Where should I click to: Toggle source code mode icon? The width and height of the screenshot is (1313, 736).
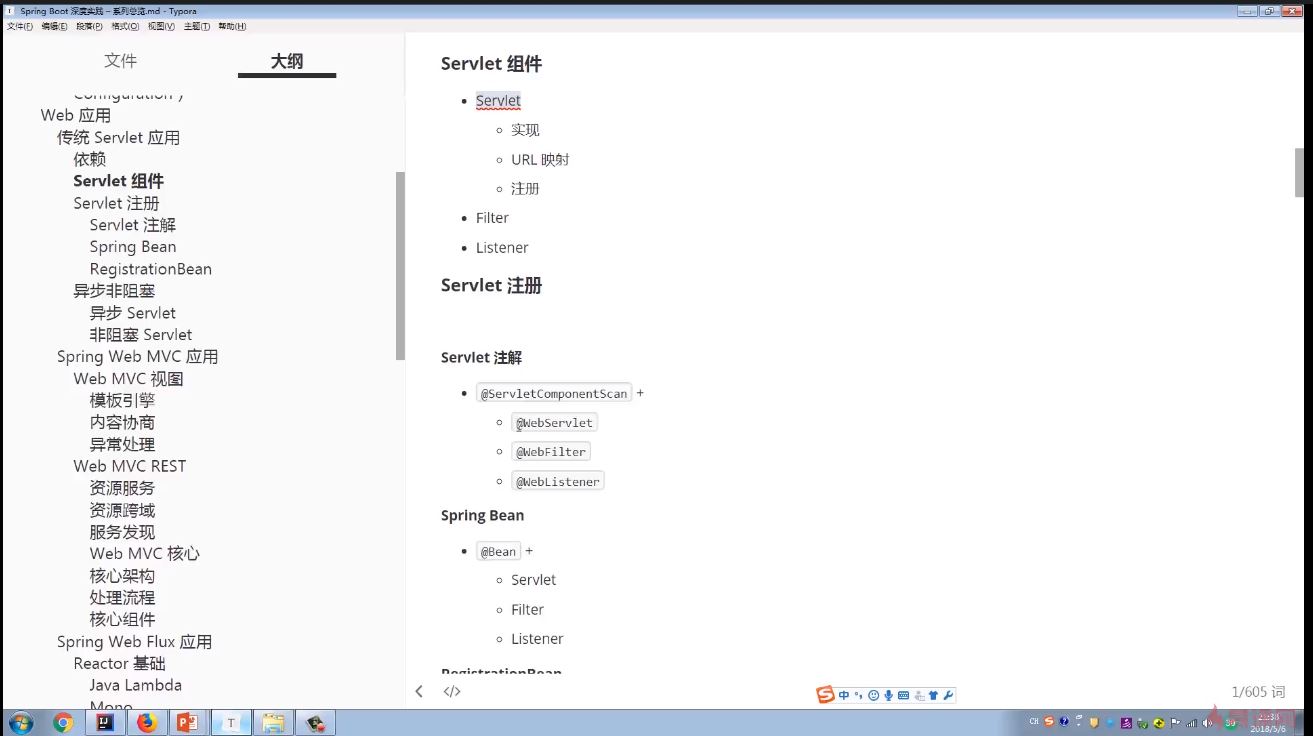pyautogui.click(x=452, y=691)
